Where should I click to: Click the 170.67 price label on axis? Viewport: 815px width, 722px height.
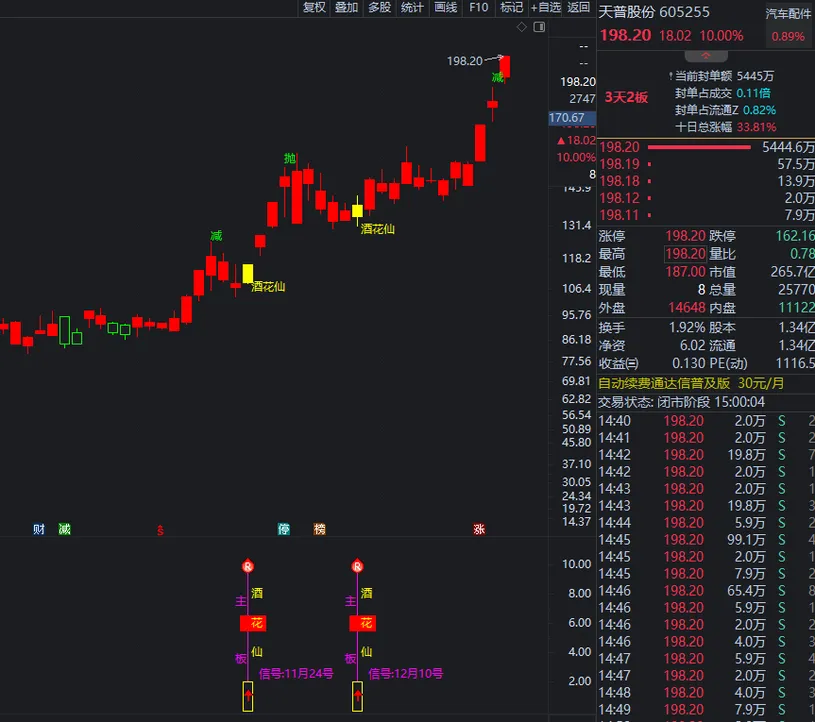567,118
